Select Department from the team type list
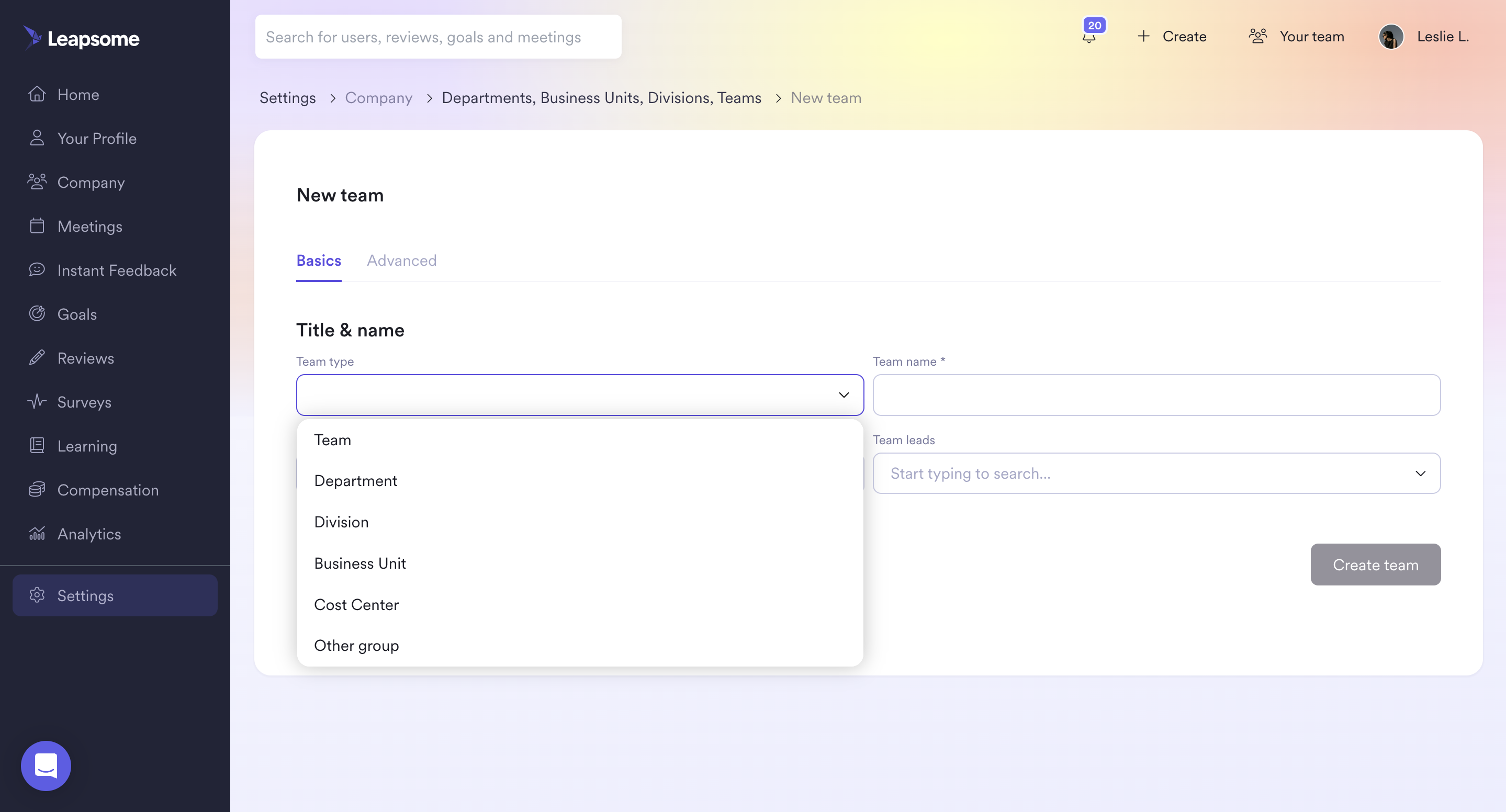The width and height of the screenshot is (1506, 812). (x=355, y=480)
